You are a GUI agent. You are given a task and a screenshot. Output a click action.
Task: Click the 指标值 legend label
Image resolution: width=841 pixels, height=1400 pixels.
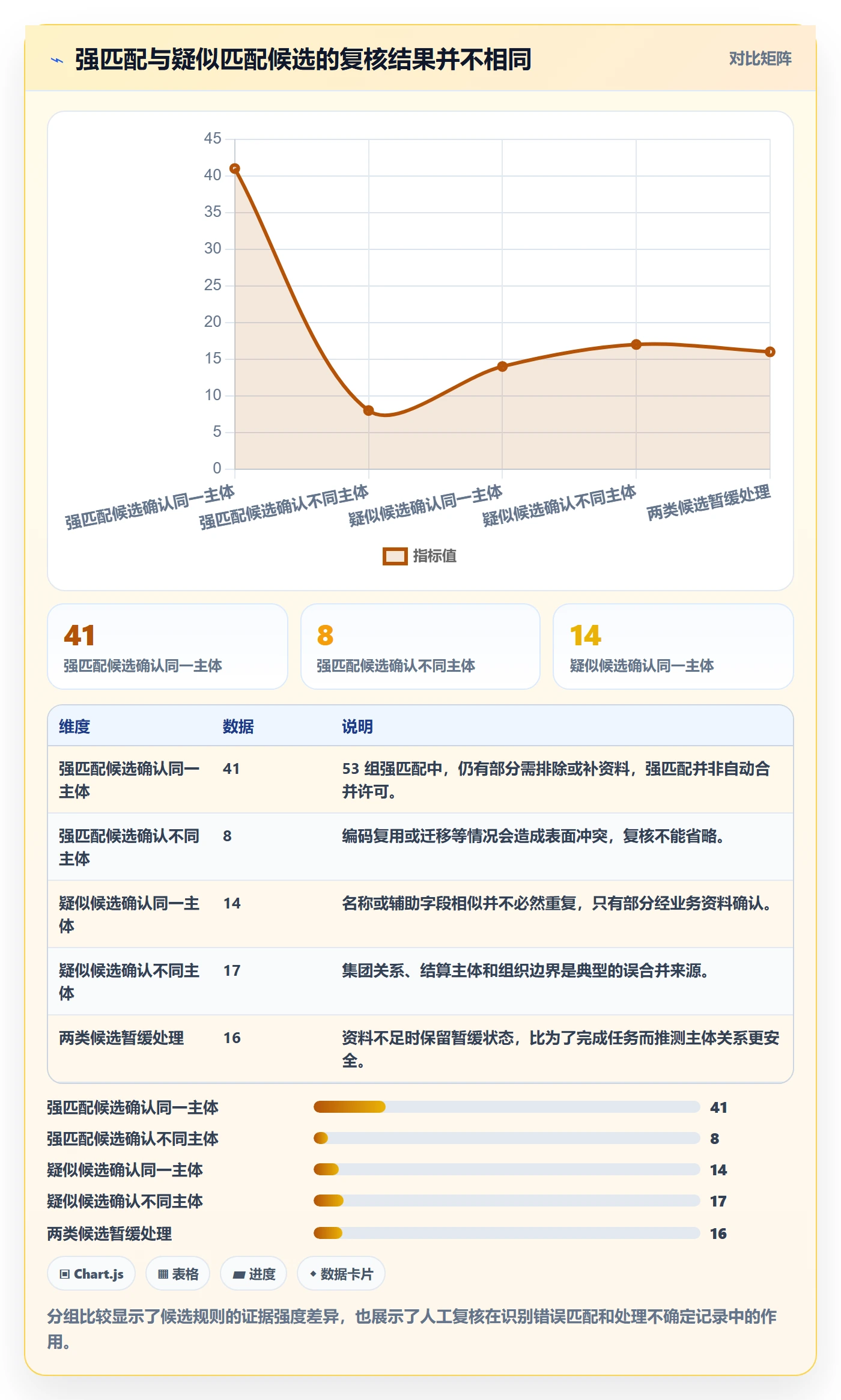tap(434, 556)
